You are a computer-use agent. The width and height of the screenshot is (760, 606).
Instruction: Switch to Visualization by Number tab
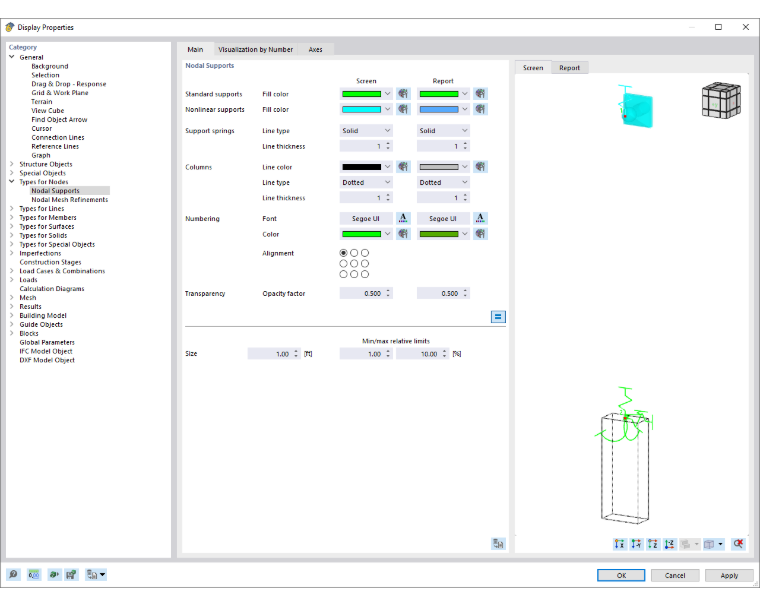pyautogui.click(x=255, y=49)
